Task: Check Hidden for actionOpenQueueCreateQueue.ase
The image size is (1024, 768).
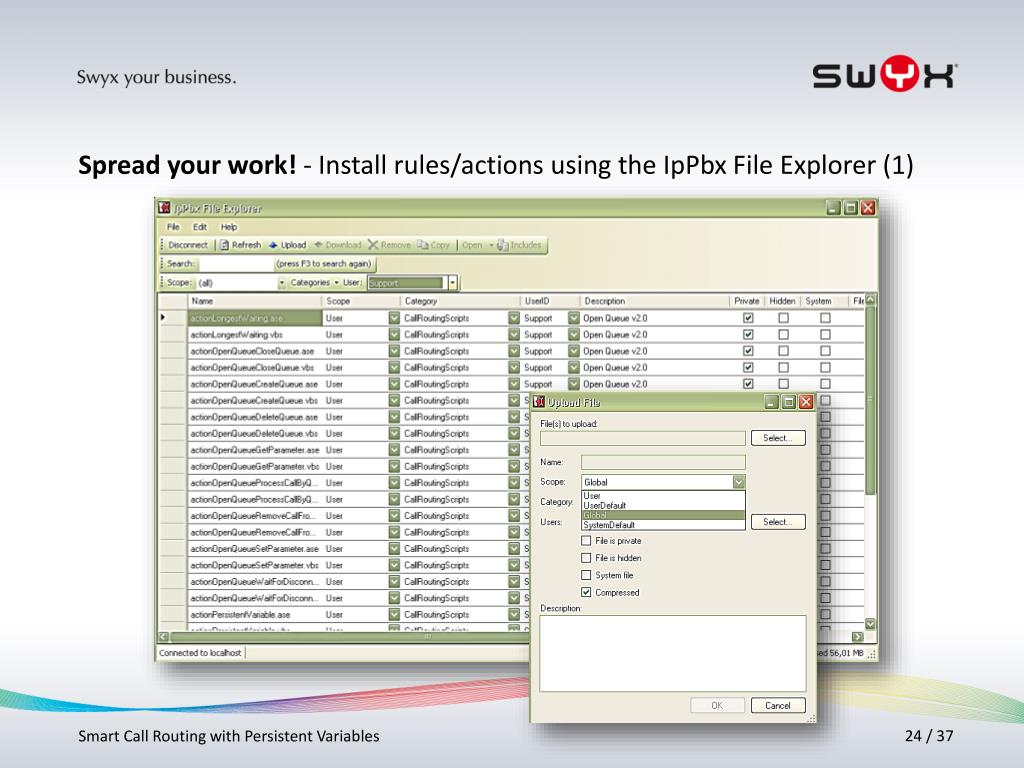Action: coord(784,384)
